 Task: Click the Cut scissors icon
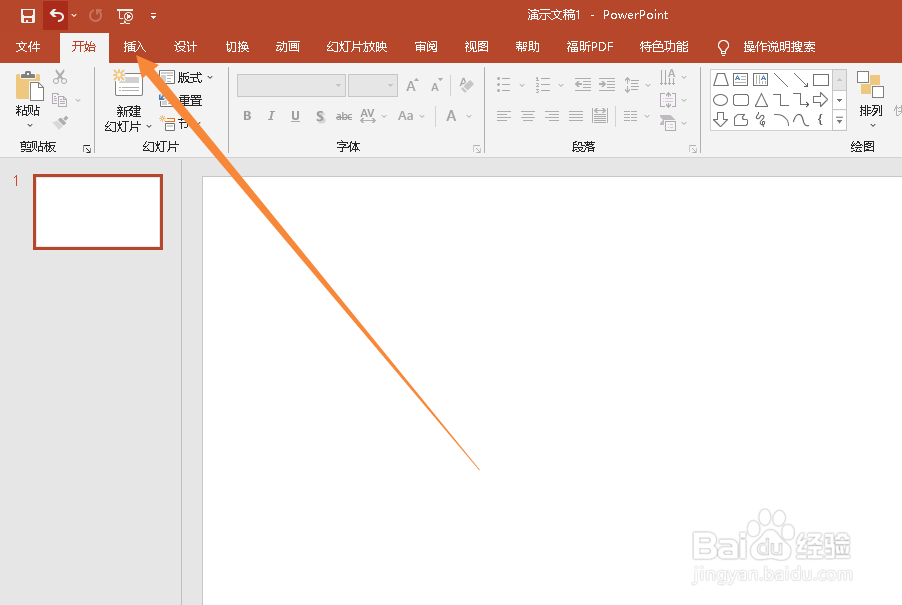[x=60, y=76]
